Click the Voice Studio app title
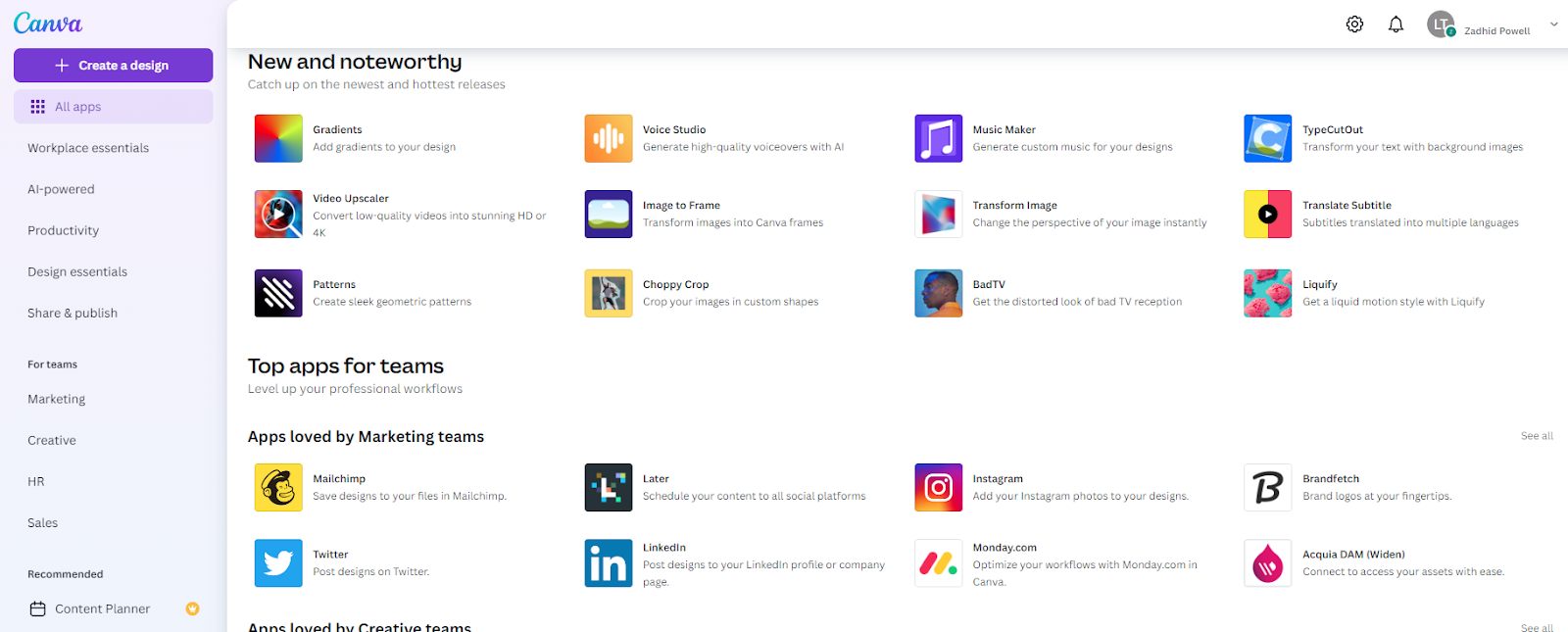Screen dimensions: 1568x632 point(674,129)
